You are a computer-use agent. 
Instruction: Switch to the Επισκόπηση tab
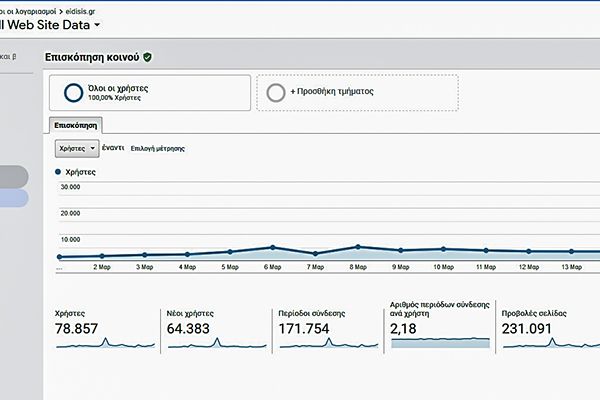click(x=75, y=125)
